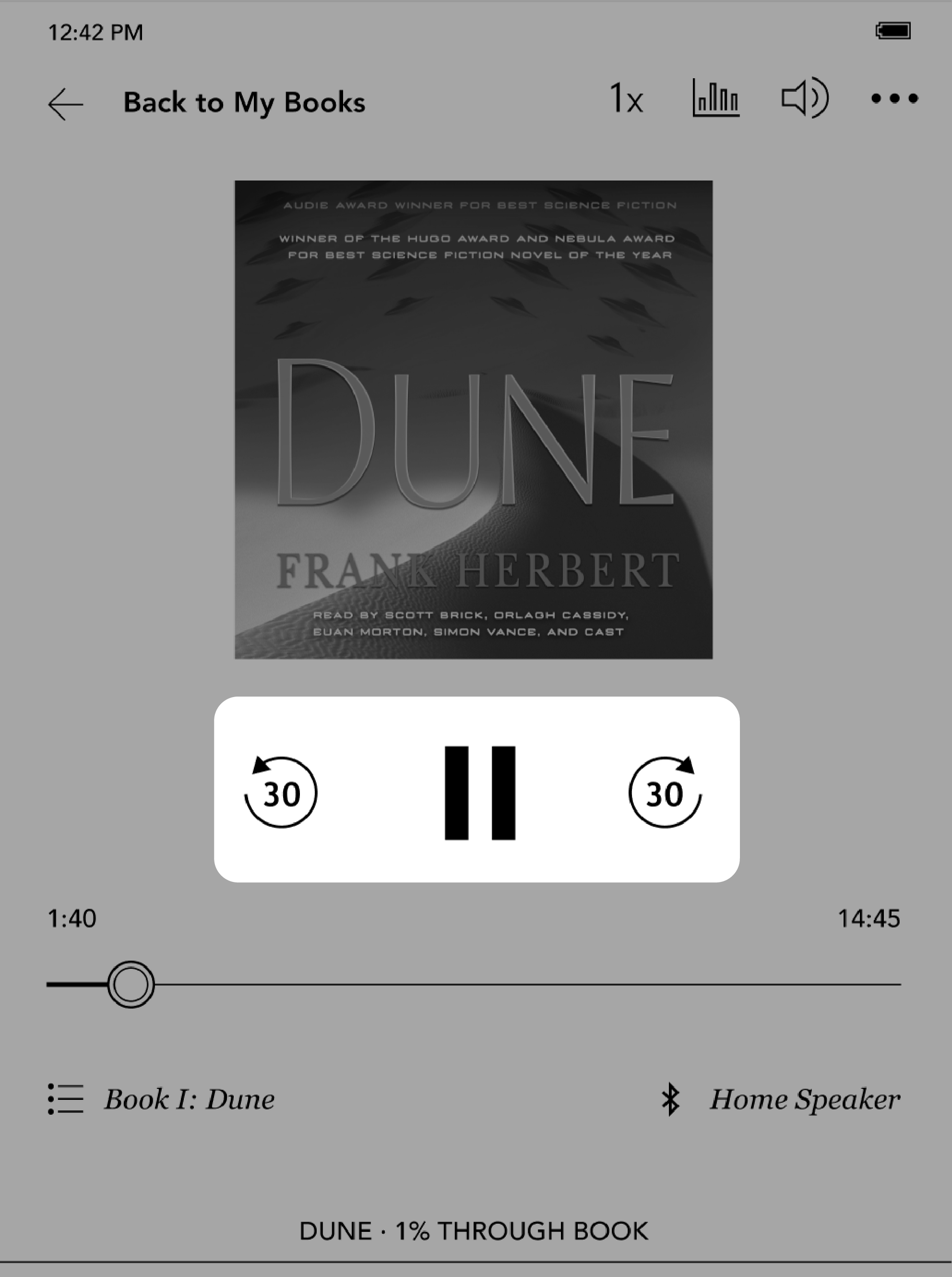Open audio chapters statistics panel
This screenshot has height=1277, width=952.
(716, 100)
